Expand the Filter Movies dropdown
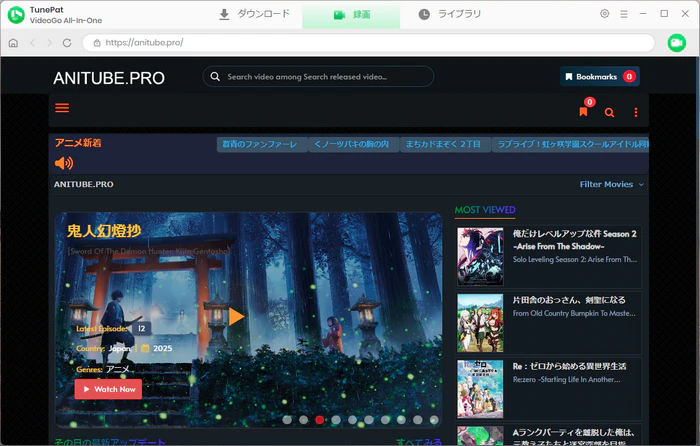The height and width of the screenshot is (446, 700). [612, 184]
